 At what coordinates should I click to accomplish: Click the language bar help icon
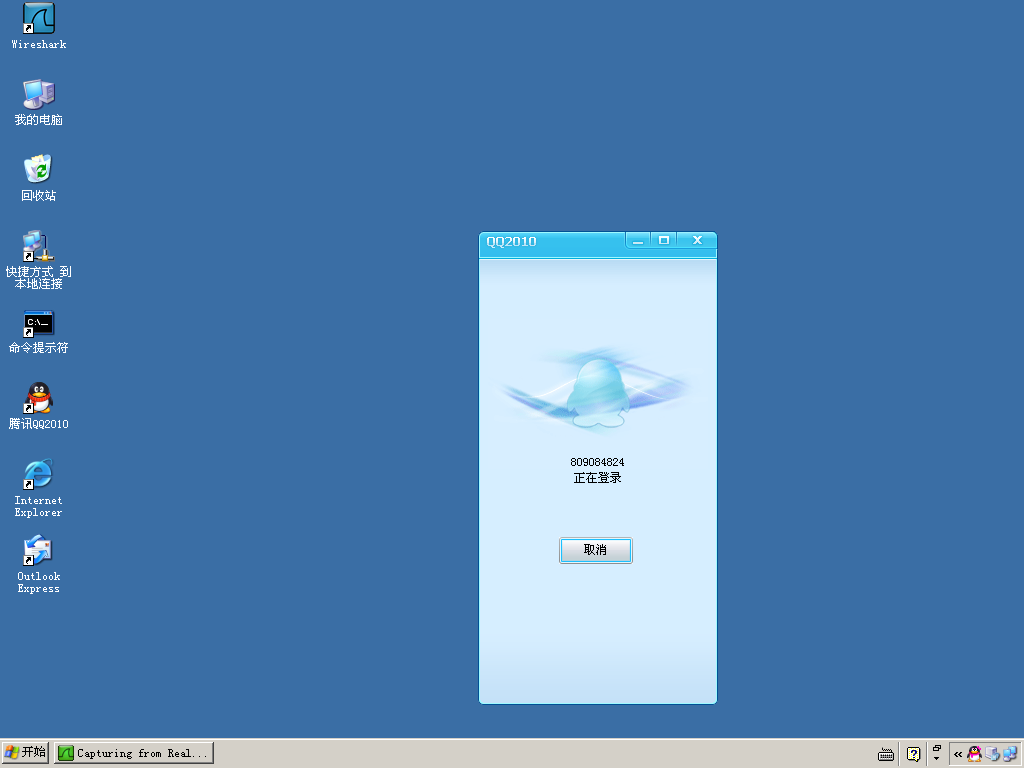click(913, 754)
